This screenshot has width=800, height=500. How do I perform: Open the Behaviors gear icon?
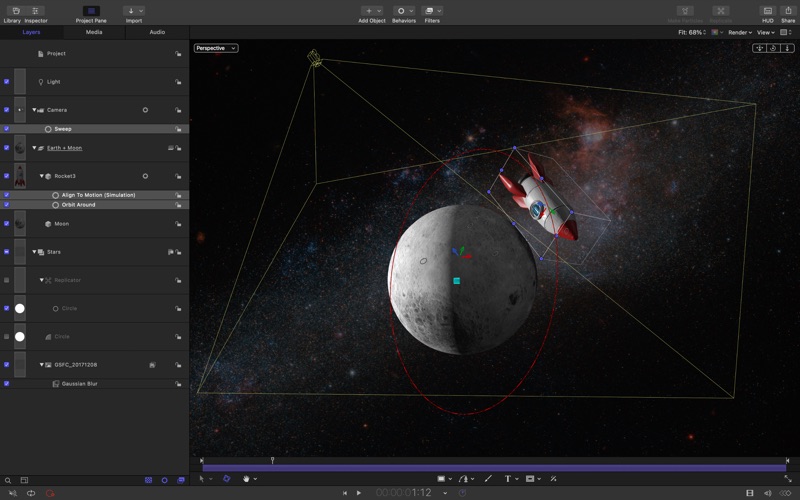click(x=401, y=11)
